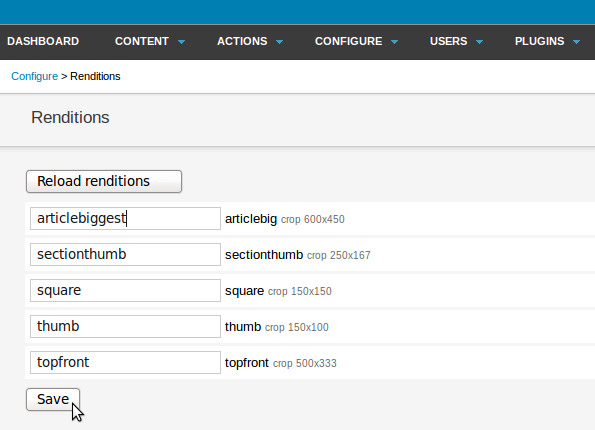Open the Configure menu
This screenshot has height=430, width=595.
pyautogui.click(x=348, y=41)
